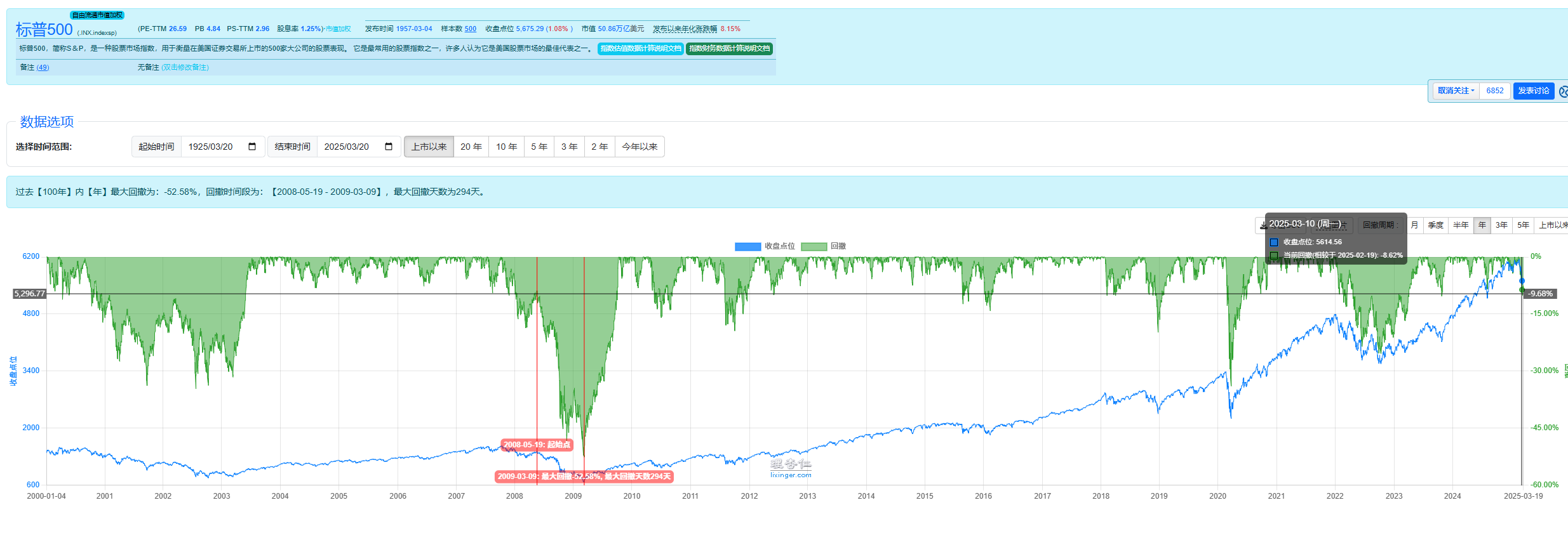The width and height of the screenshot is (1568, 533).
Task: Click the 数据选项 section heading
Action: click(47, 122)
